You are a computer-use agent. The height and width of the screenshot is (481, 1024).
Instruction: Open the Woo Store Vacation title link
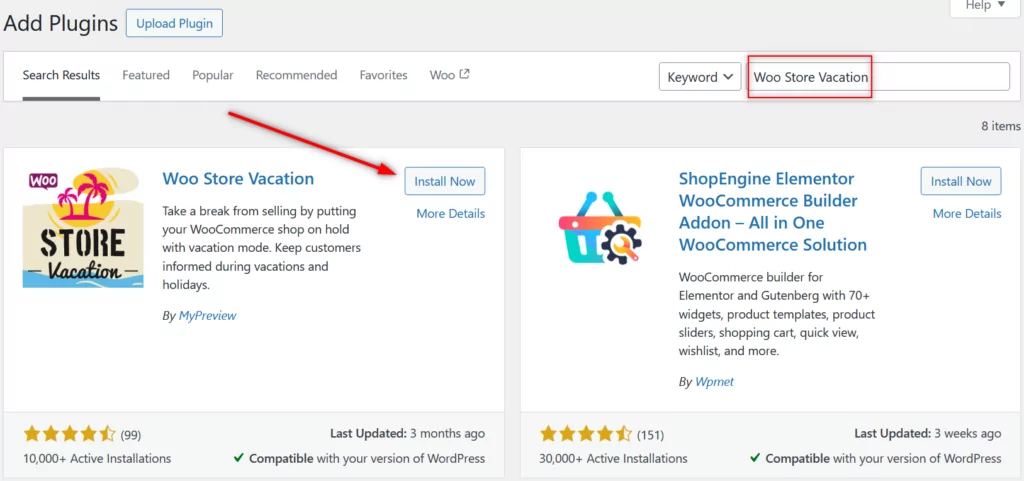(x=238, y=179)
